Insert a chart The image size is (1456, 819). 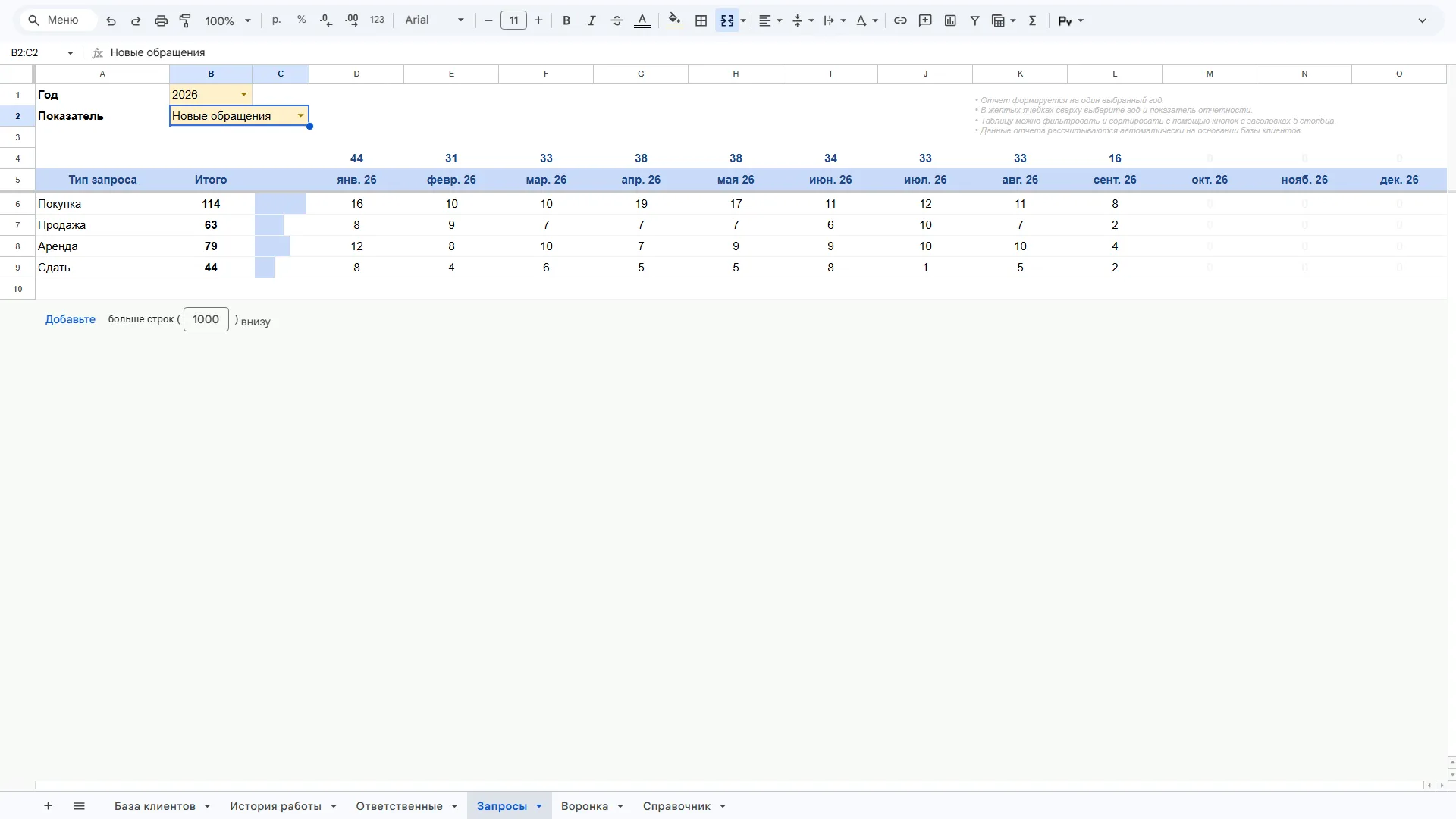click(950, 20)
